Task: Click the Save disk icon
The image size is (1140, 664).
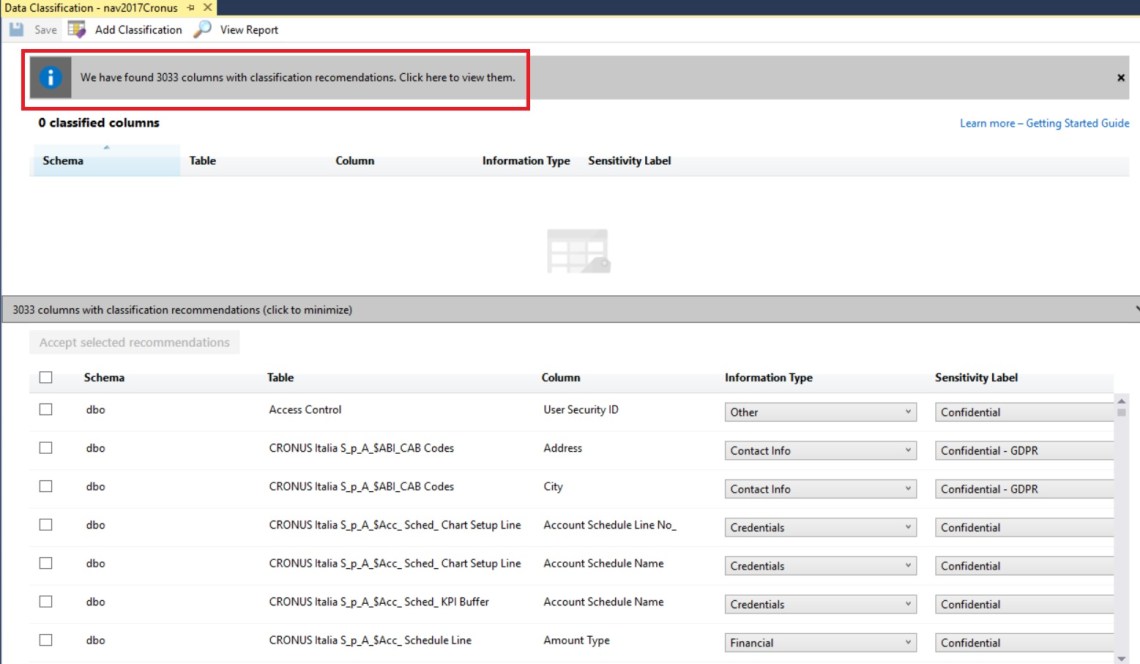Action: [16, 30]
